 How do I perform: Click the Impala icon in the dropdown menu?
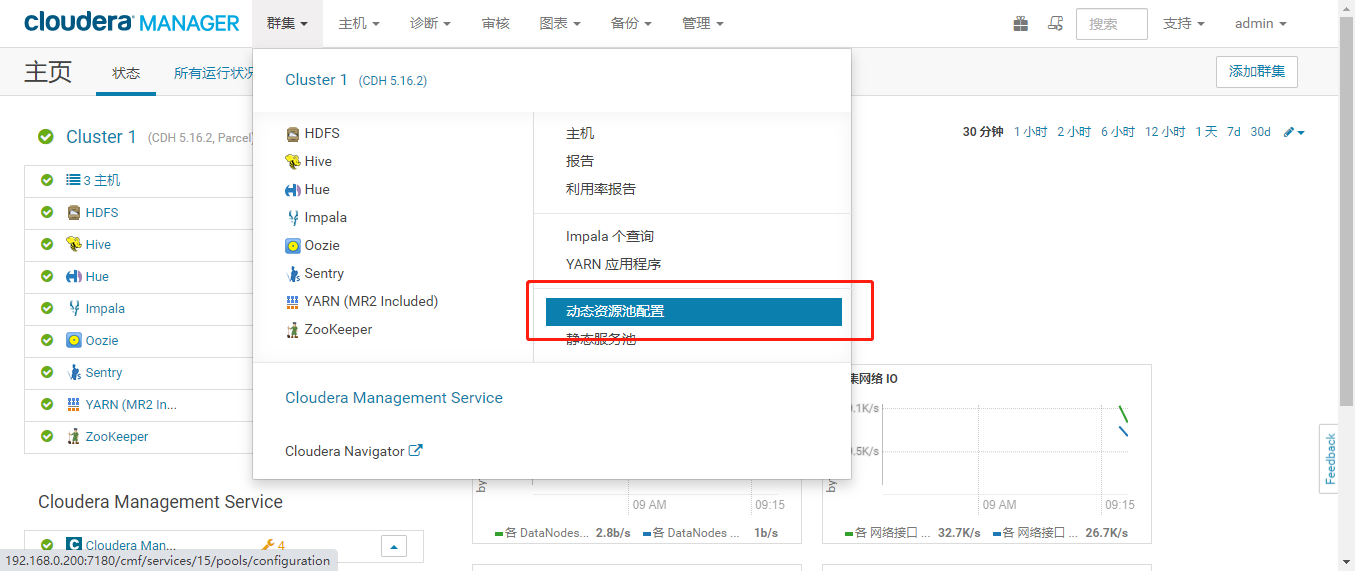pyautogui.click(x=293, y=218)
